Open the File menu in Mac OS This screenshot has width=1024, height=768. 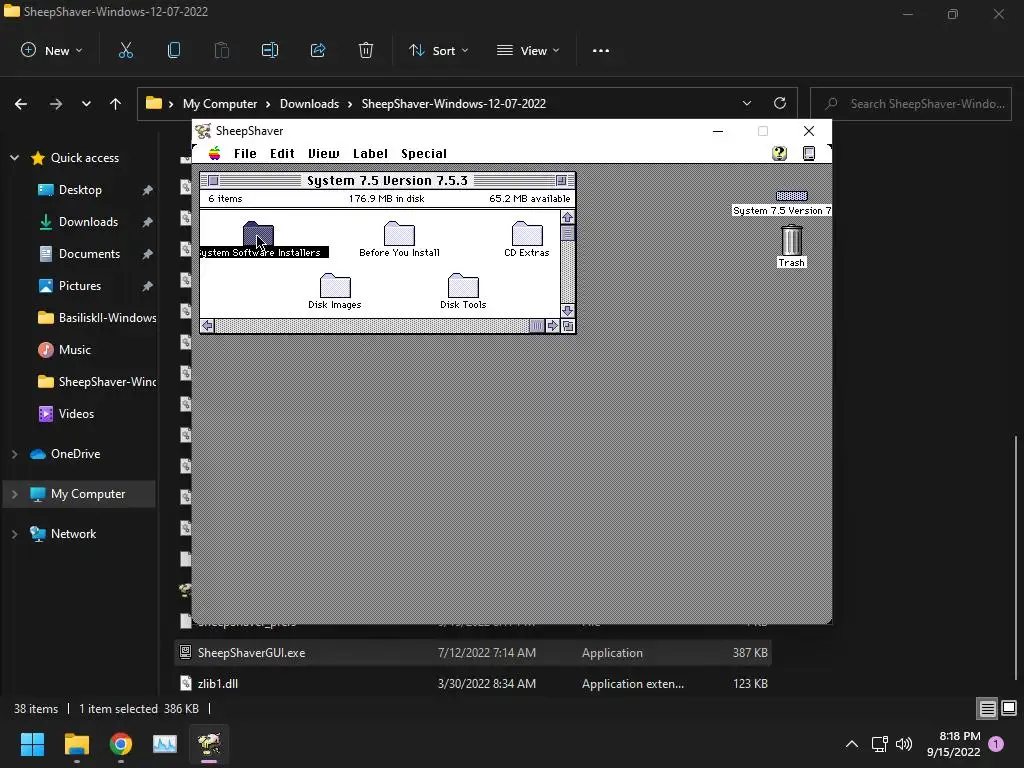coord(245,153)
